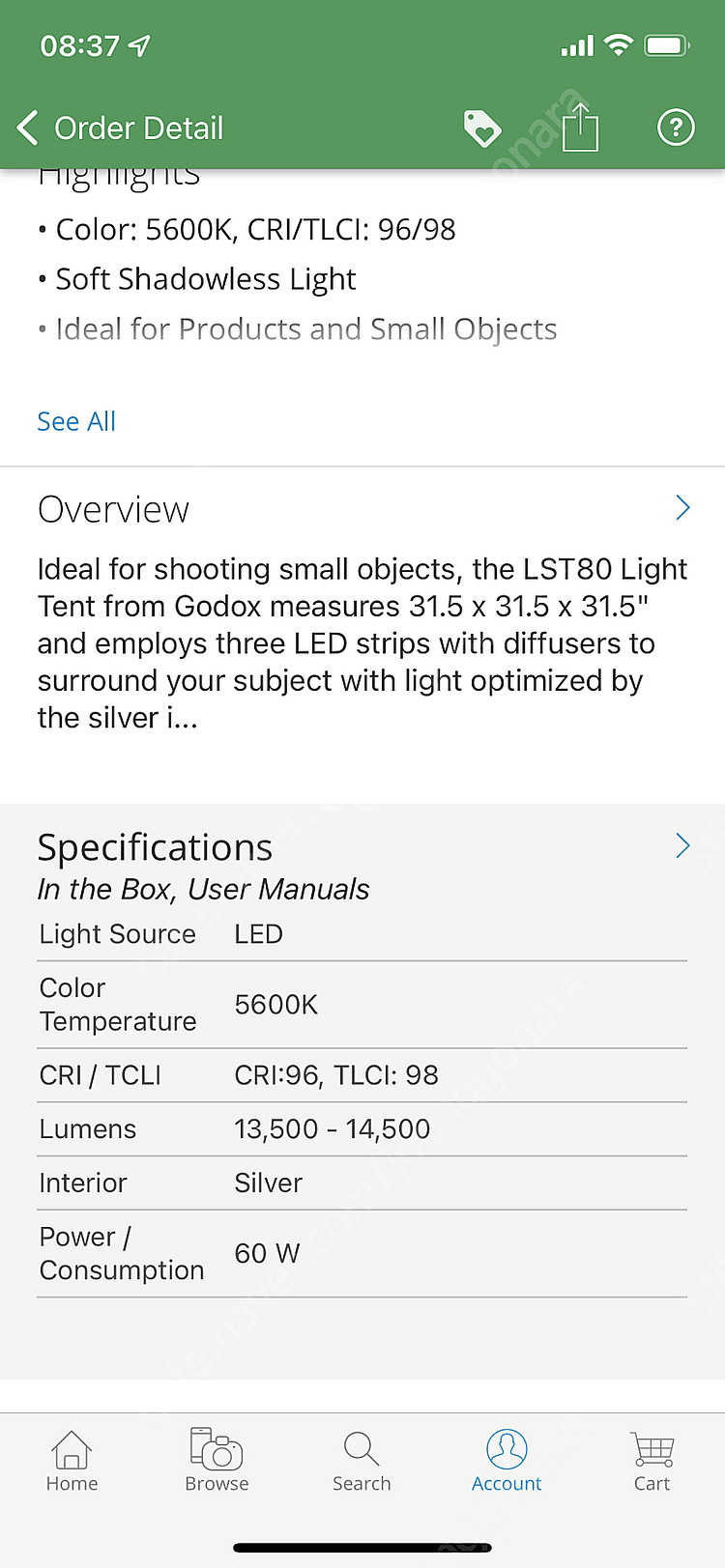Tap the Color Temperature specification row

(x=362, y=1005)
